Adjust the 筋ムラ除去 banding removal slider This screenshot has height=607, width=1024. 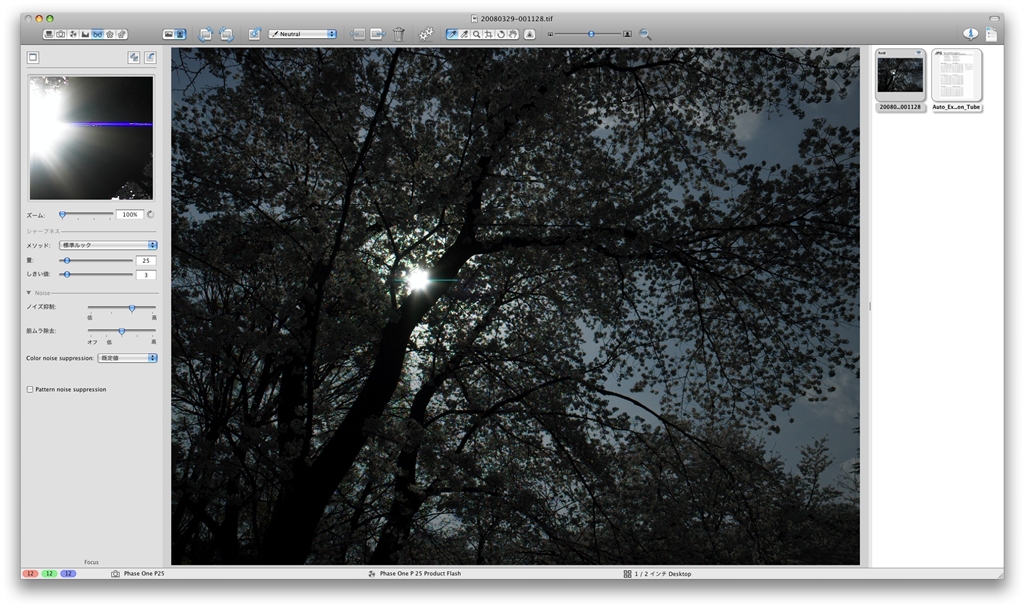coord(121,332)
